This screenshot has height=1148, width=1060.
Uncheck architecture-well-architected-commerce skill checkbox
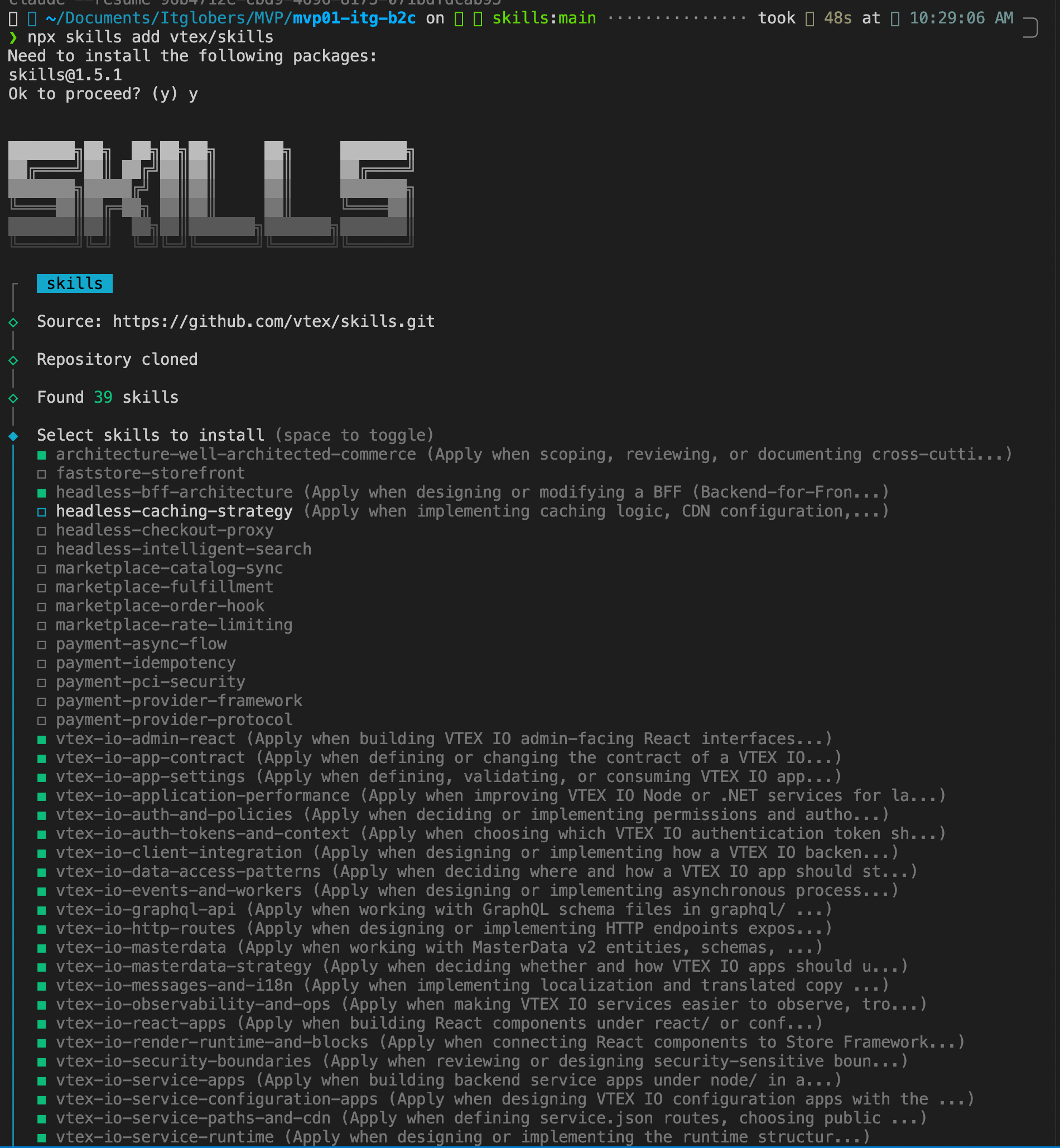click(x=41, y=455)
